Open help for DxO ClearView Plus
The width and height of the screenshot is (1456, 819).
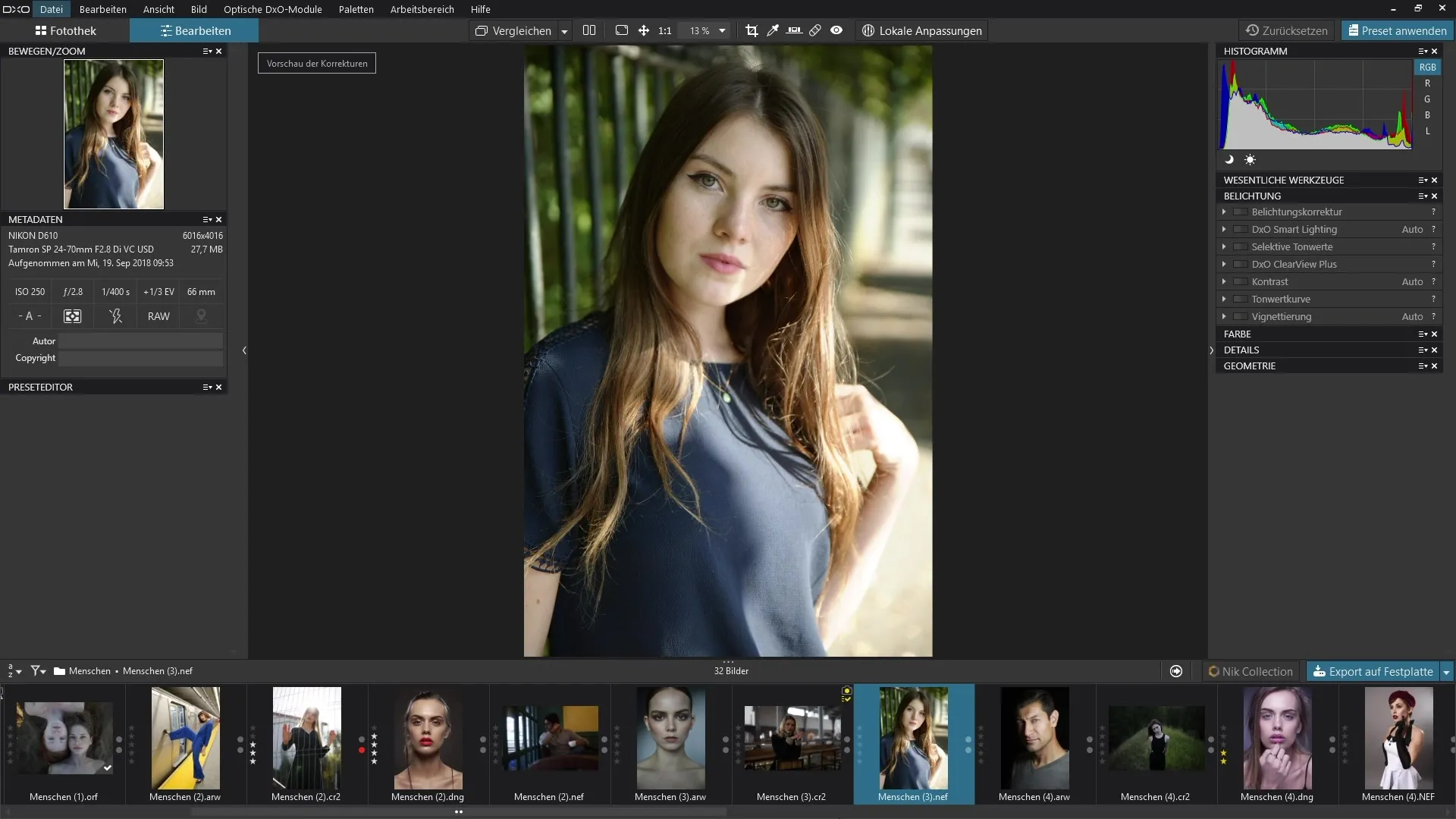1433,264
